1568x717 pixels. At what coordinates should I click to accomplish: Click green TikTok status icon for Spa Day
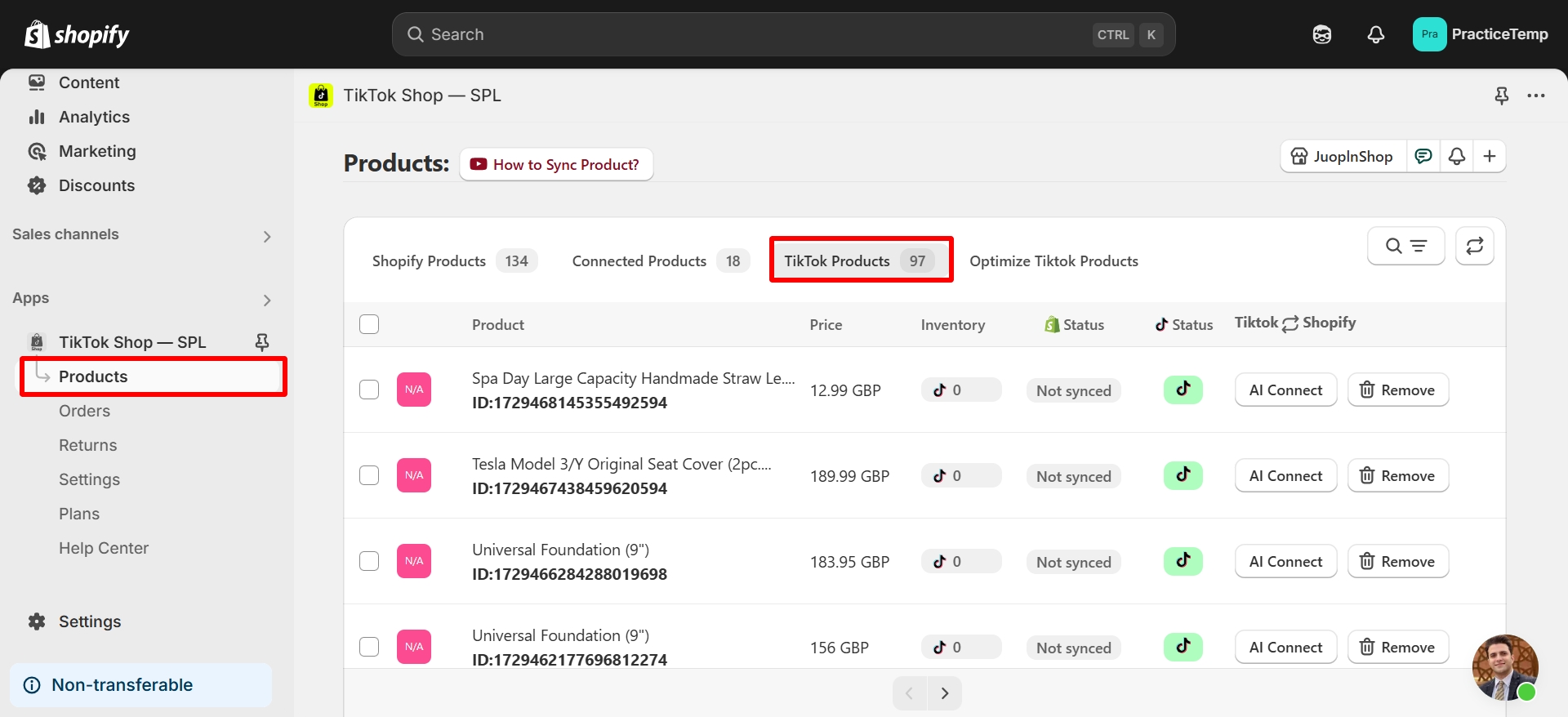point(1183,390)
